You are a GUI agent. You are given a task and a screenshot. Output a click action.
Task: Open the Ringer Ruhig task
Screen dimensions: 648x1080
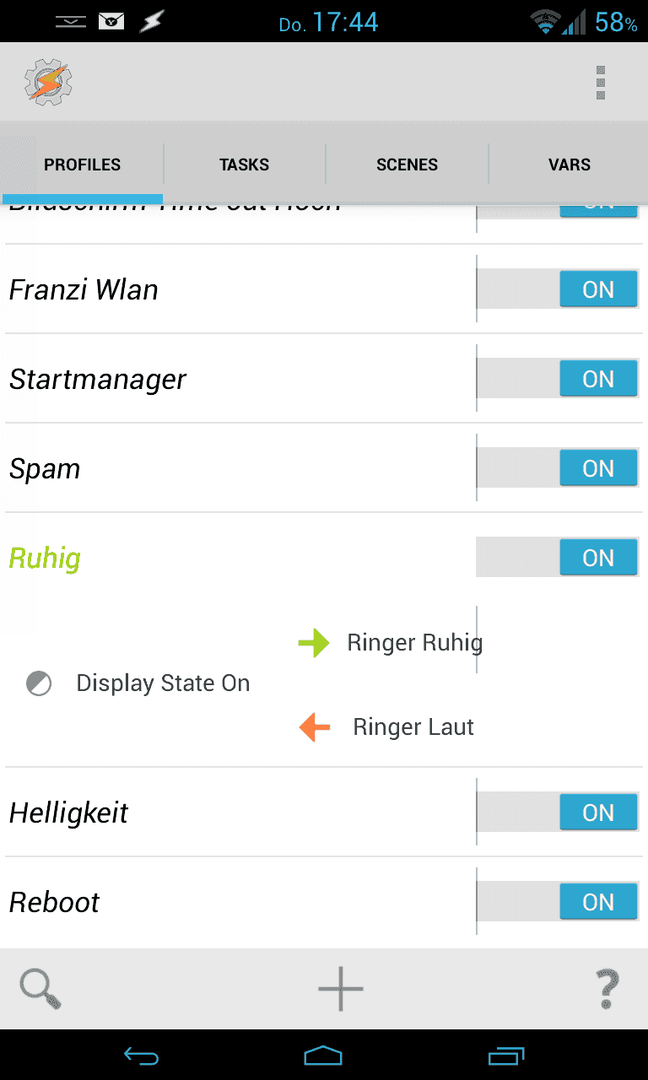tap(415, 643)
